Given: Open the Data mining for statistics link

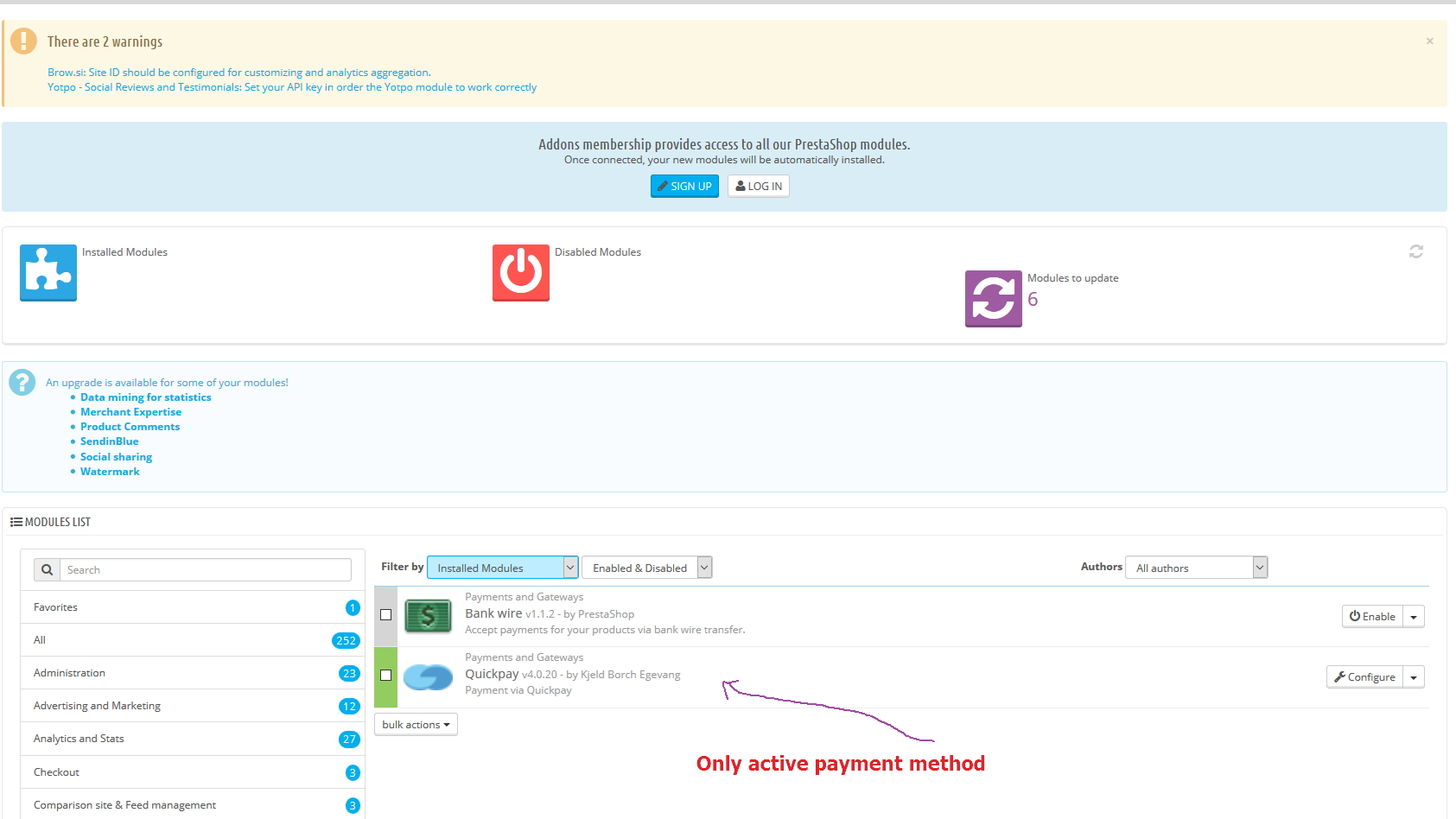Looking at the screenshot, I should coord(146,397).
